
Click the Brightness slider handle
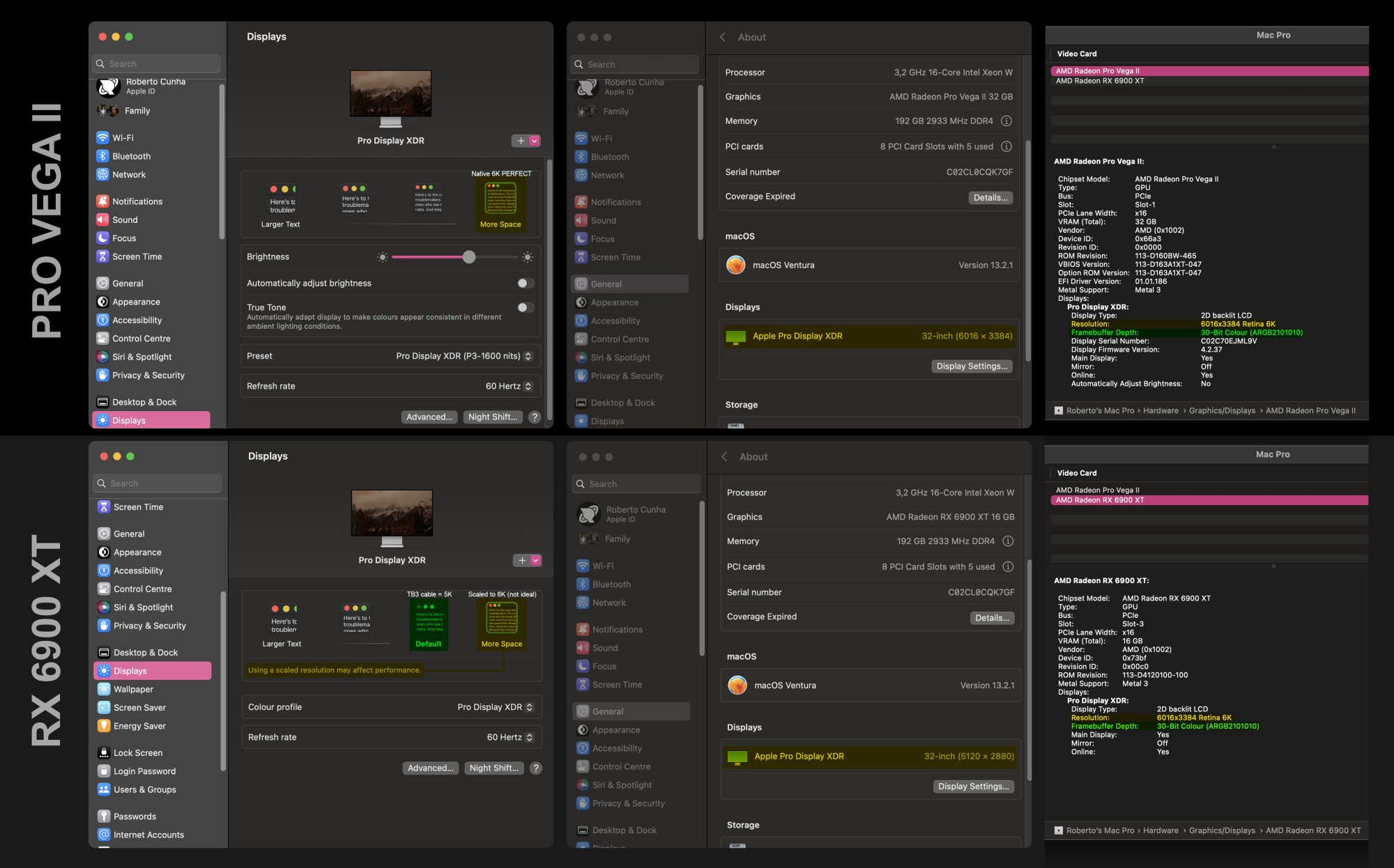pyautogui.click(x=469, y=257)
